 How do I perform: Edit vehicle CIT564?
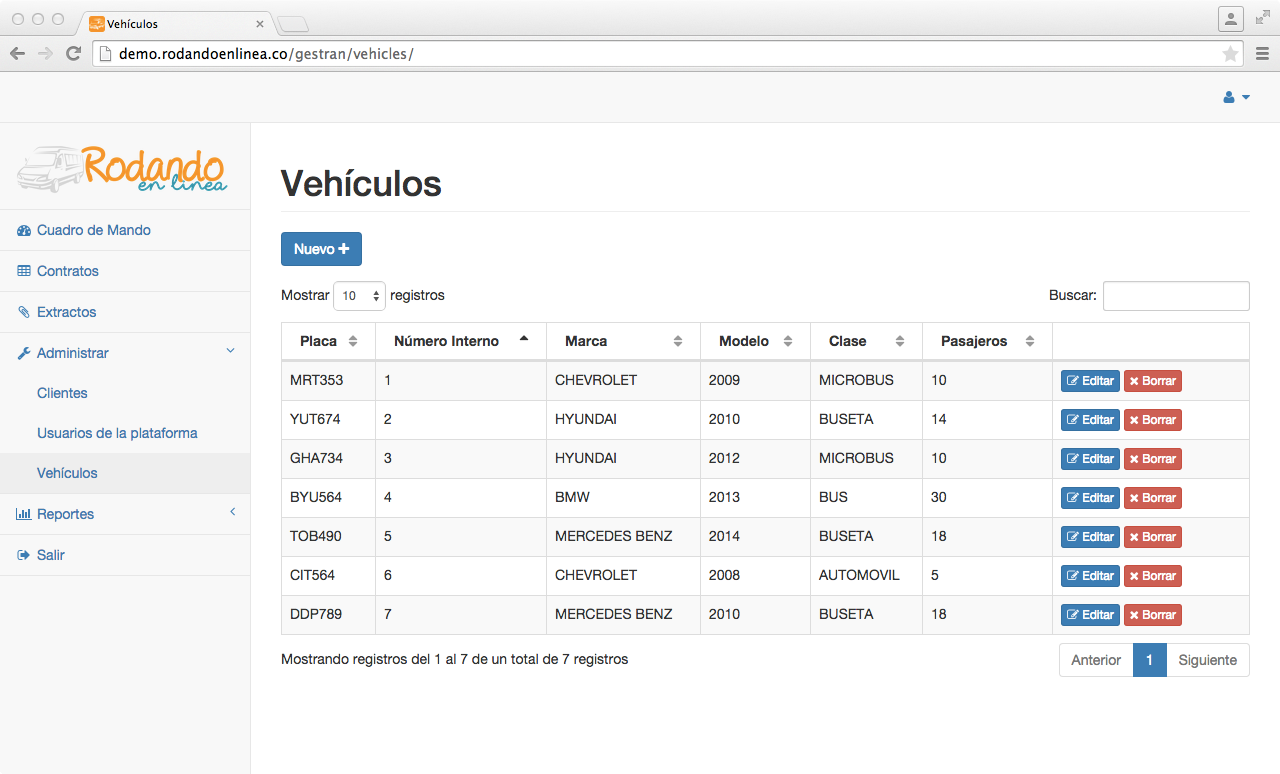tap(1090, 576)
